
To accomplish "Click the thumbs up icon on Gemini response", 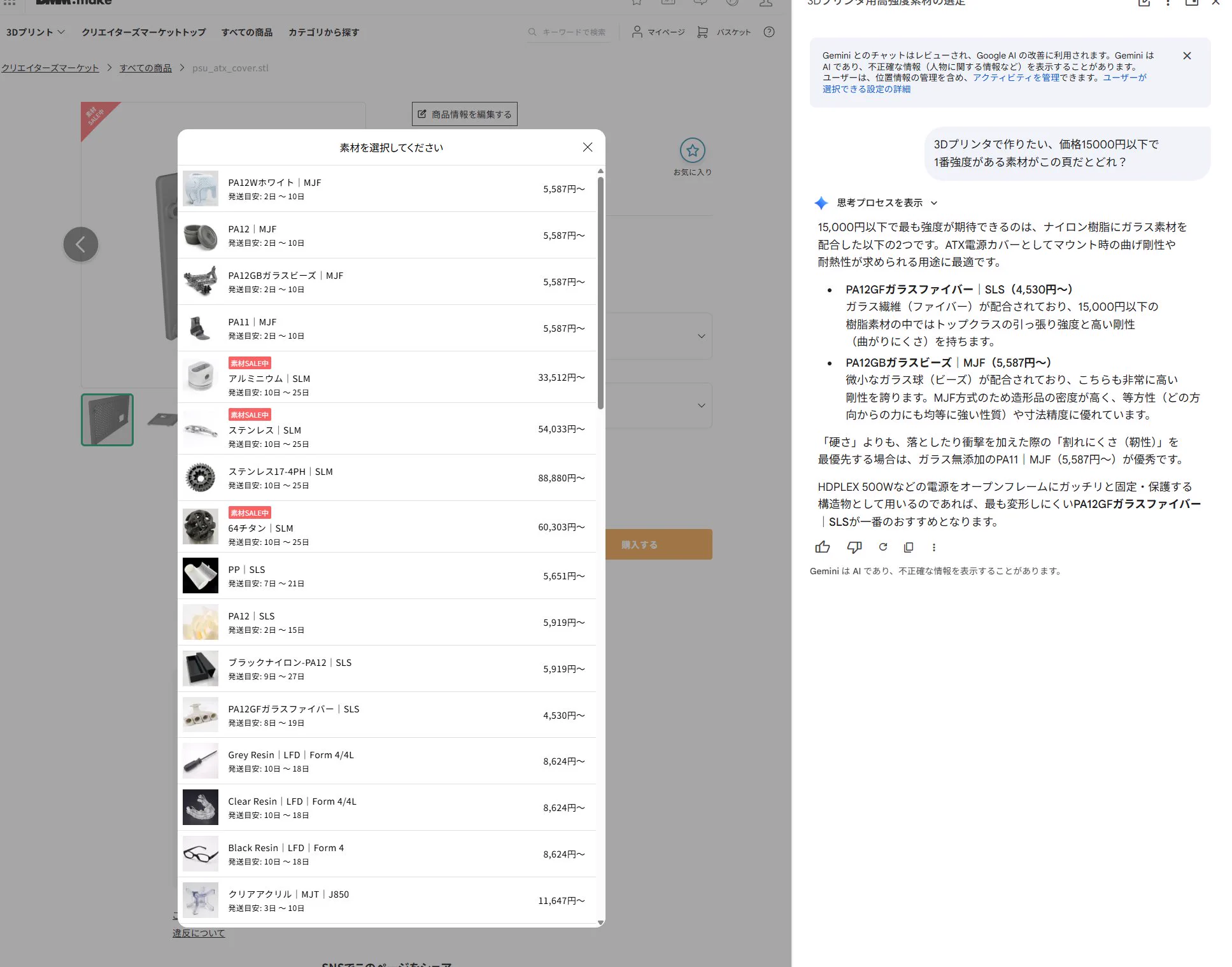I will click(x=823, y=547).
